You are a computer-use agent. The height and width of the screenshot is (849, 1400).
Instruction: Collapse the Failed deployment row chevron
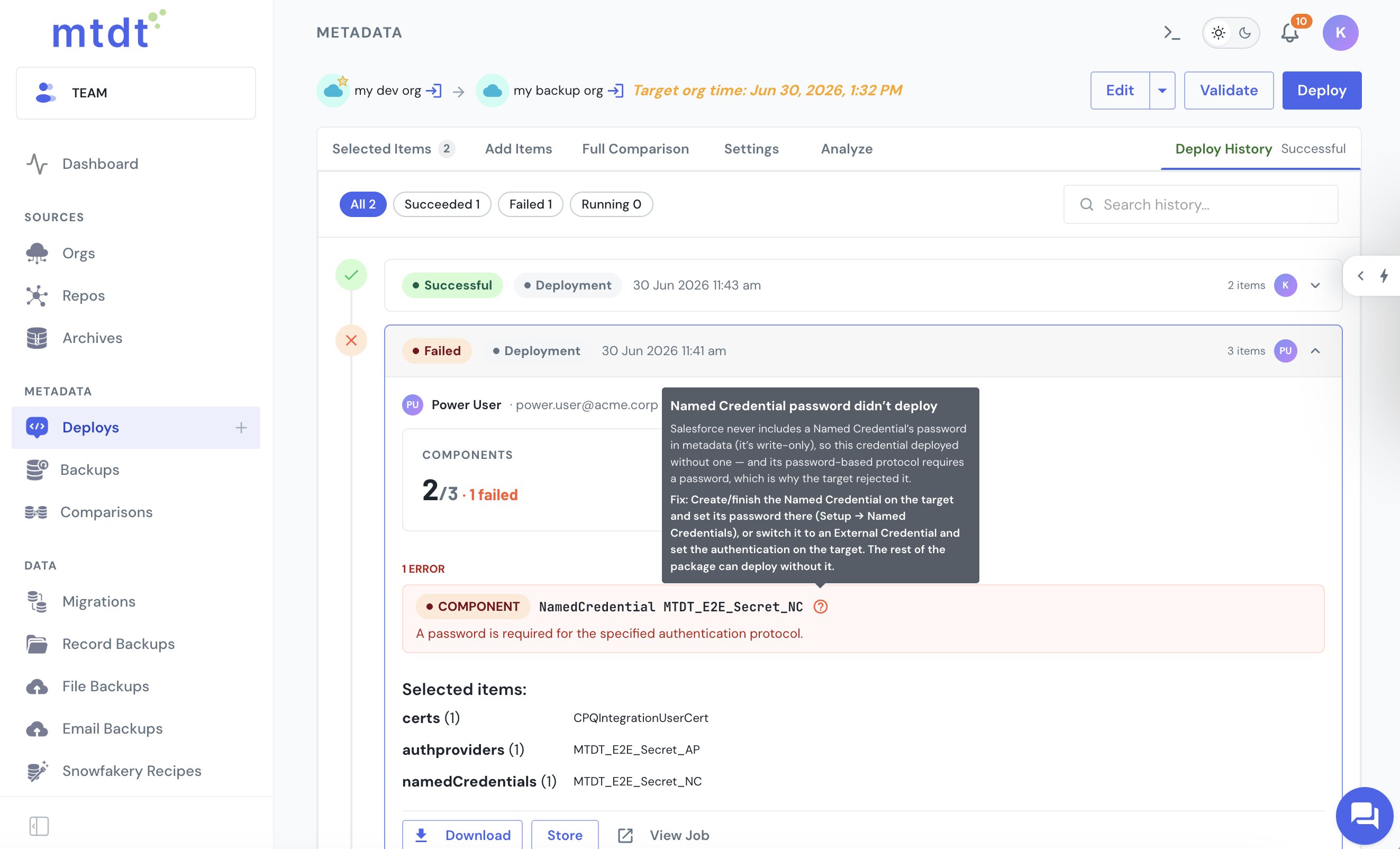(x=1315, y=350)
